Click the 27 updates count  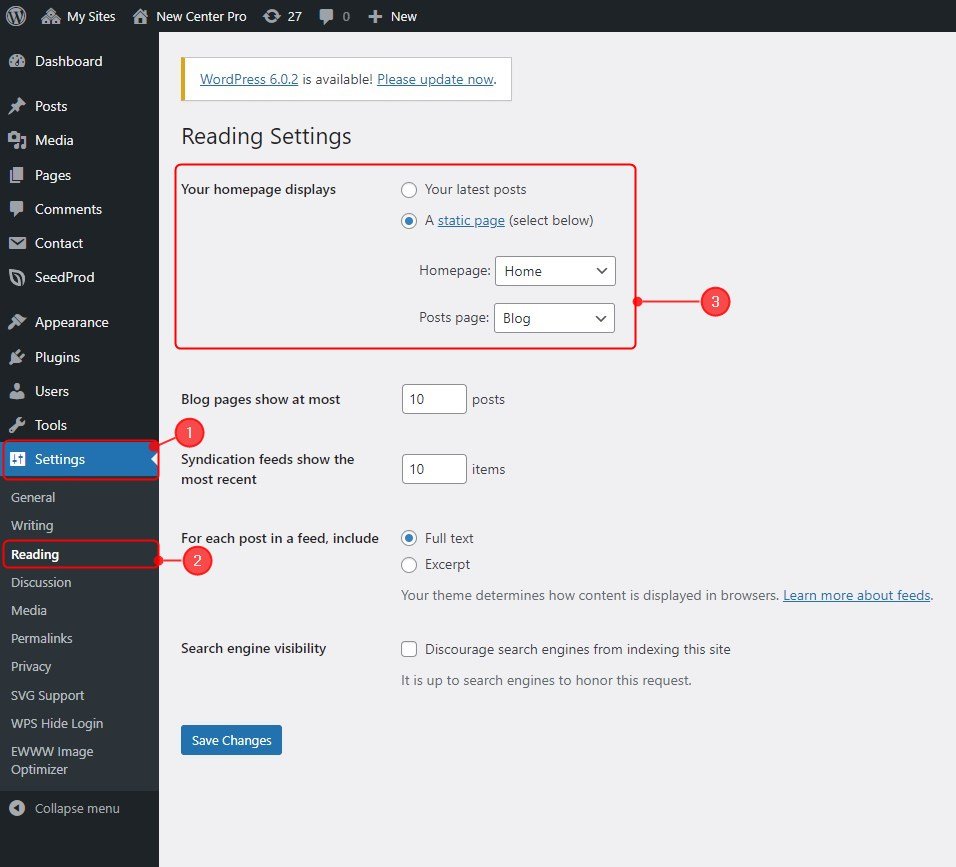[294, 16]
